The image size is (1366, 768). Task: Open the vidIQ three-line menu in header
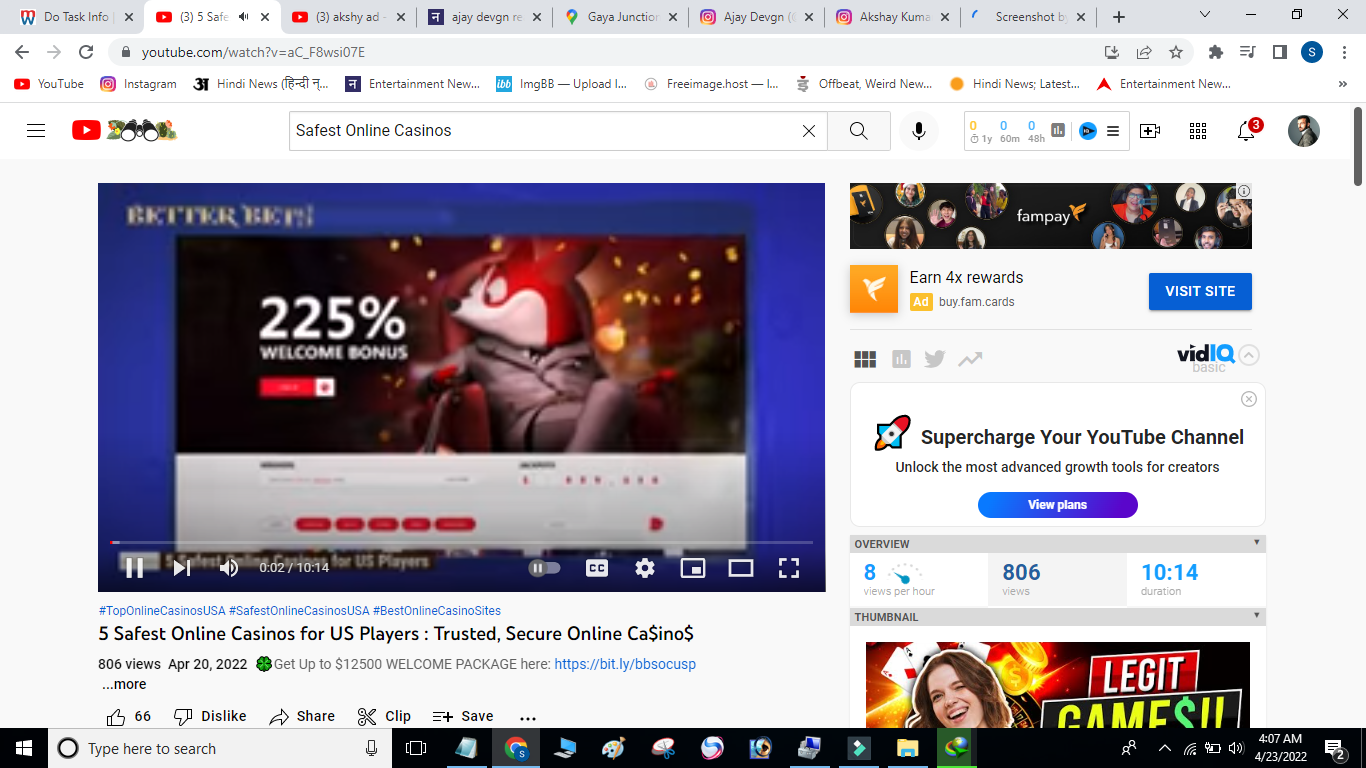coord(1113,131)
